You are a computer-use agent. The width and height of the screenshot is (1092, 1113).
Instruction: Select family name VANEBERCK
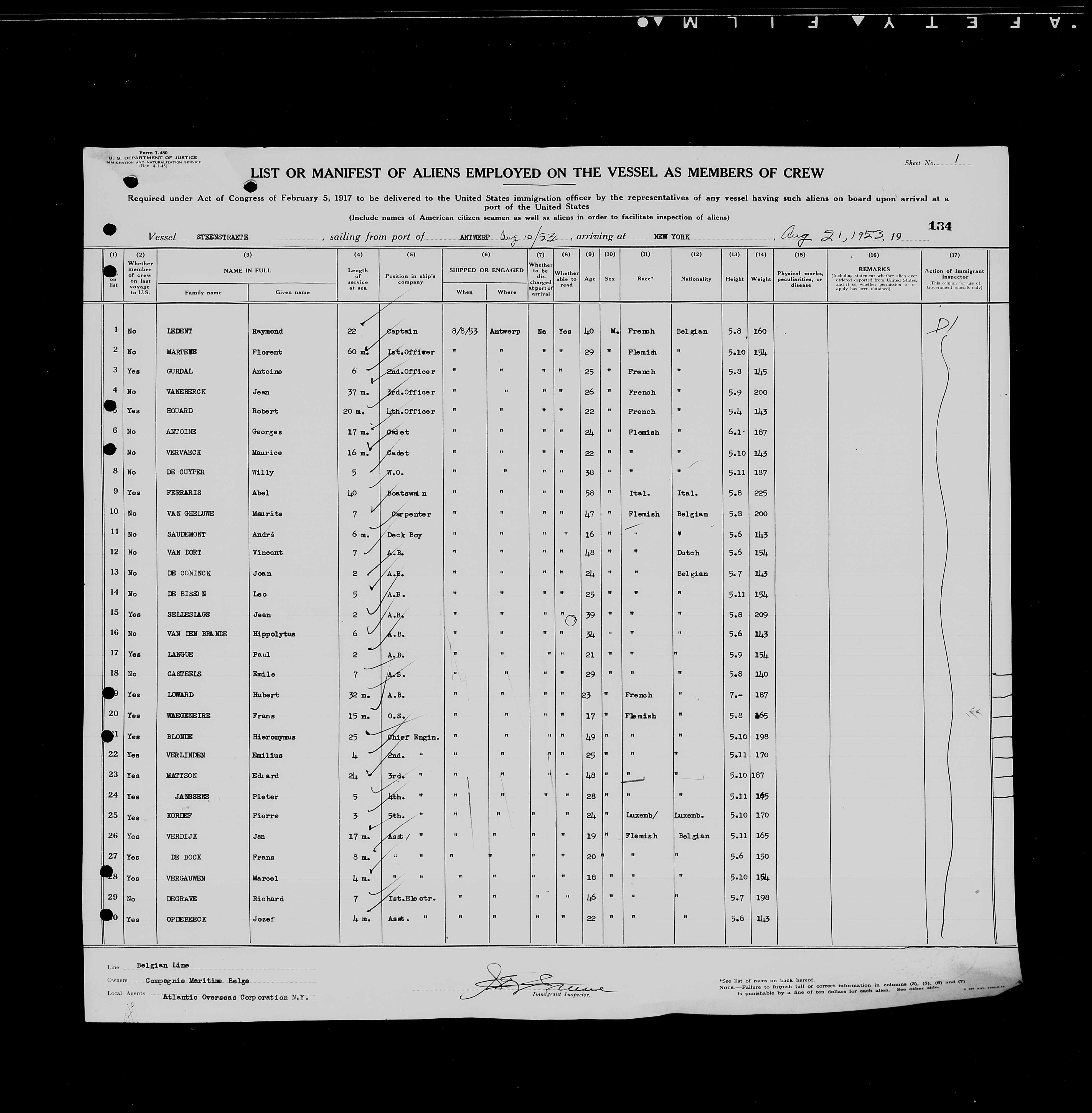(x=186, y=391)
